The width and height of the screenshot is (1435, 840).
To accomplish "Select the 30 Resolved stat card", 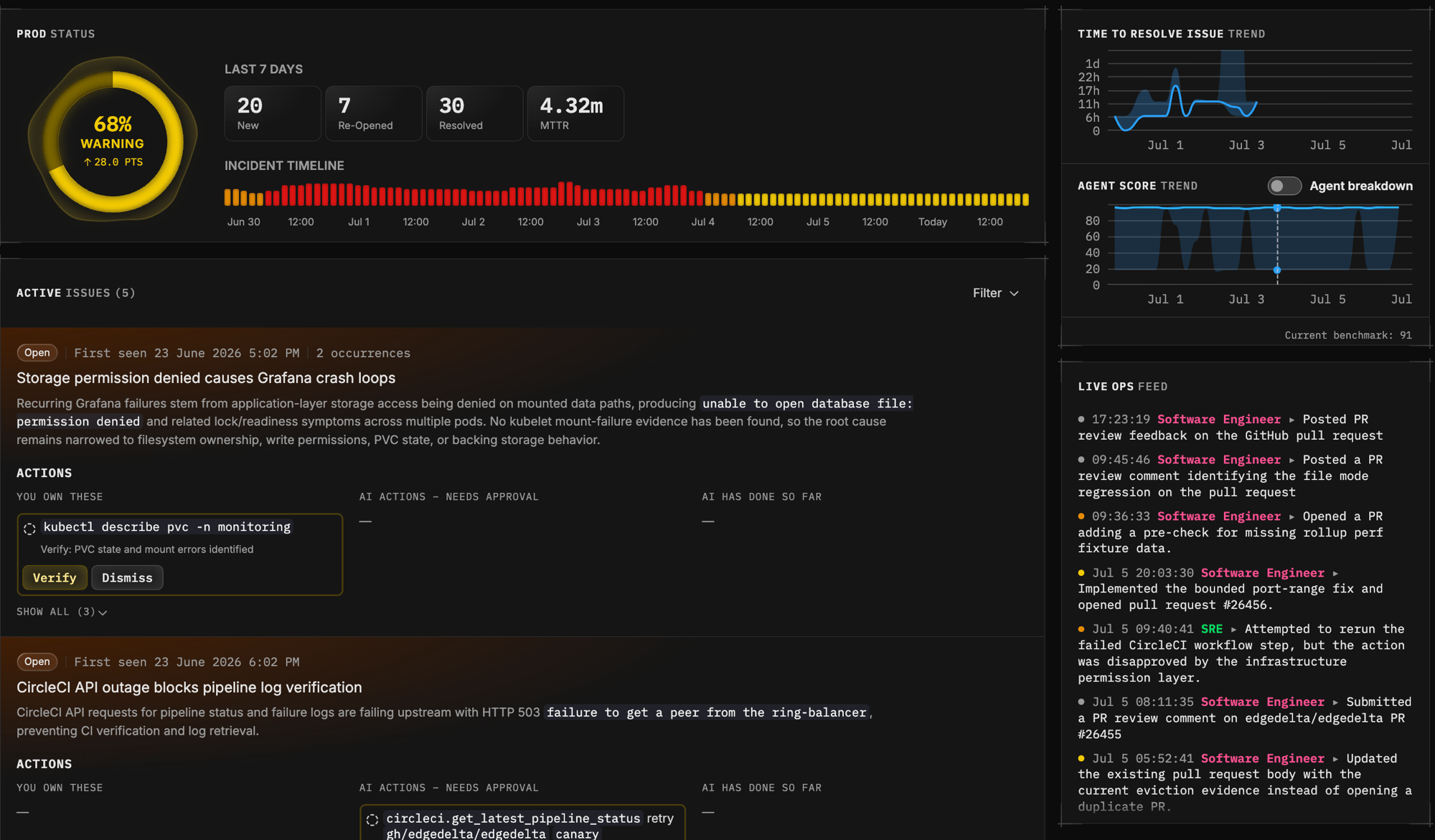I will pos(475,113).
